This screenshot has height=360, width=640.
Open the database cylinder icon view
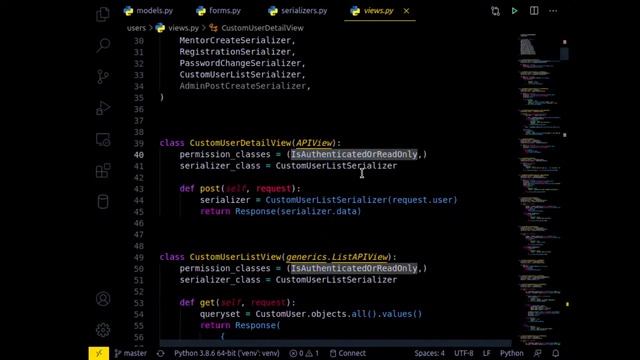(x=103, y=202)
